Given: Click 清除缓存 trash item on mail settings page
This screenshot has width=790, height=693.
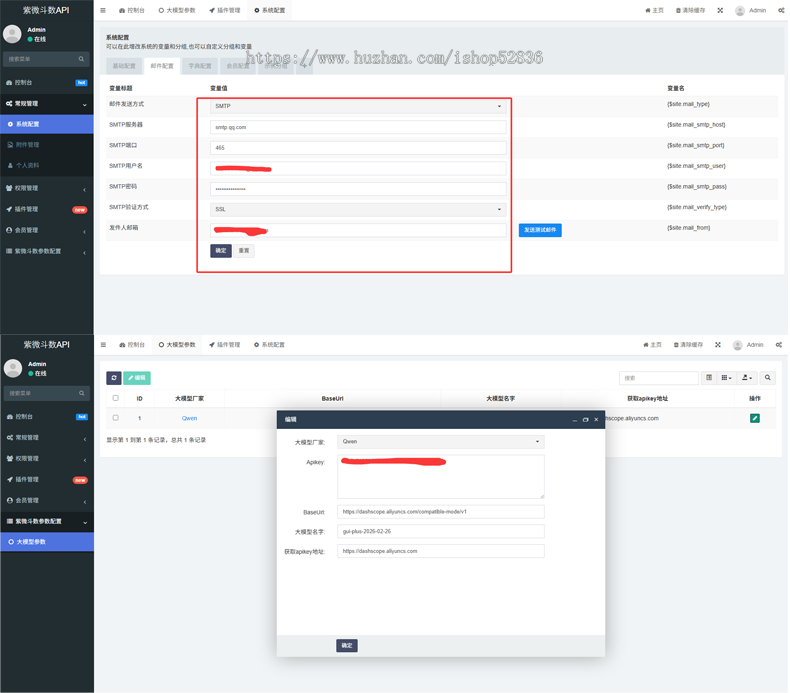Looking at the screenshot, I should [x=690, y=10].
